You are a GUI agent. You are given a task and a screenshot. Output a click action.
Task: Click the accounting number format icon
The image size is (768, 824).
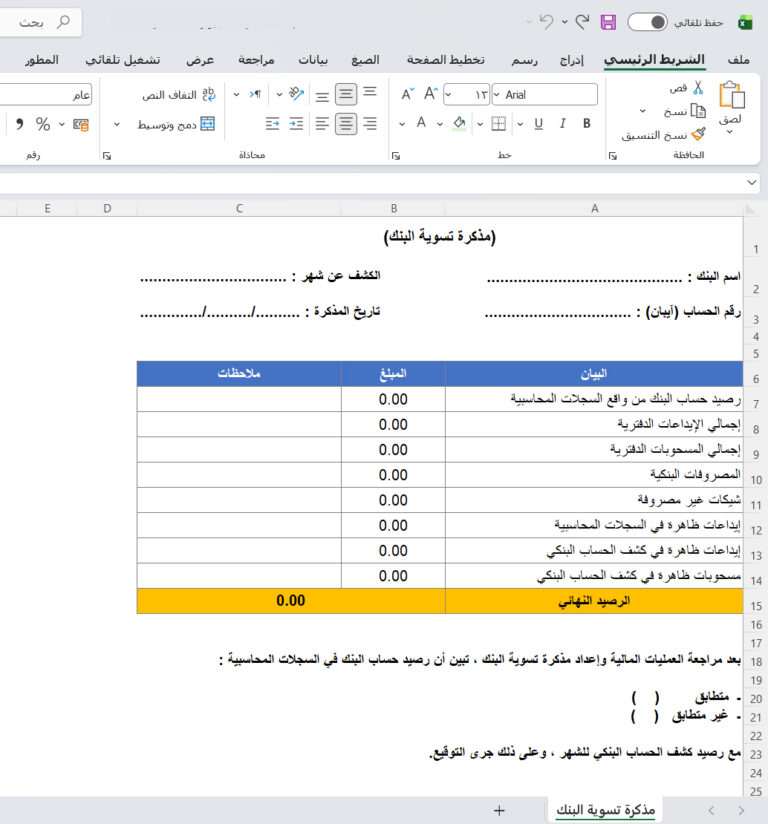[x=80, y=125]
